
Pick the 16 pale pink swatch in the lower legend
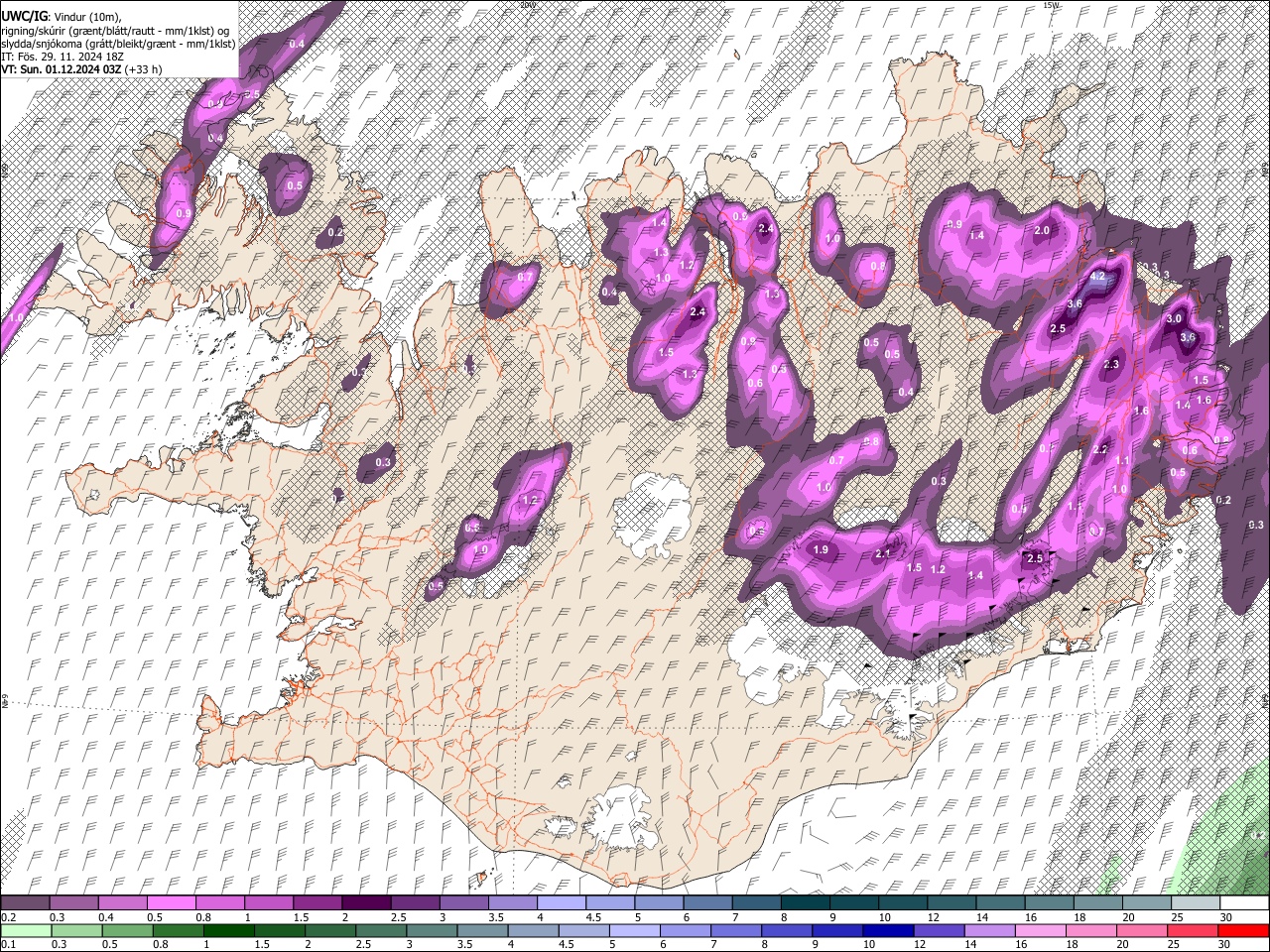1042,930
